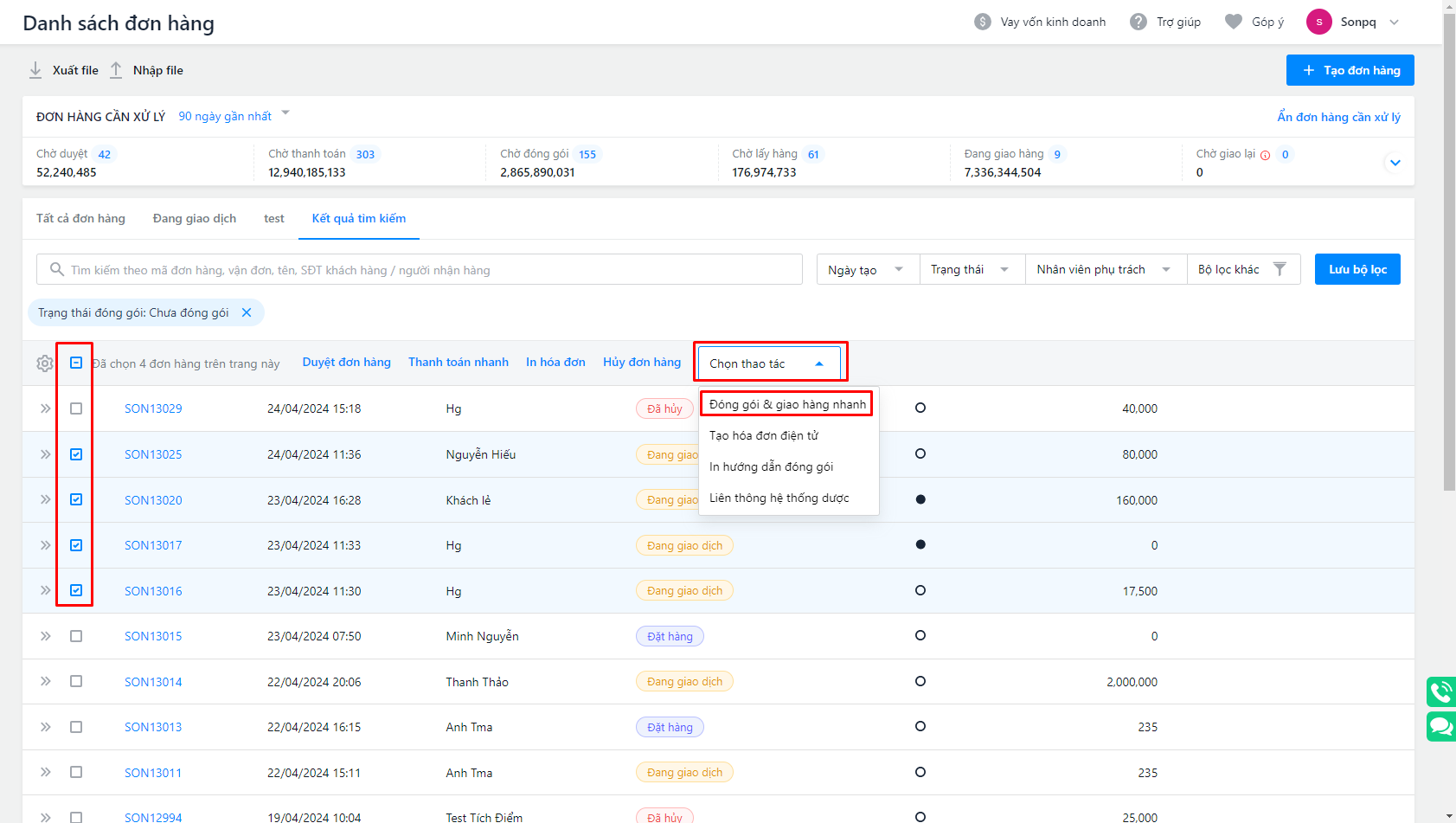Select the checkbox for order SON13029
The width and height of the screenshot is (1456, 823).
(76, 408)
